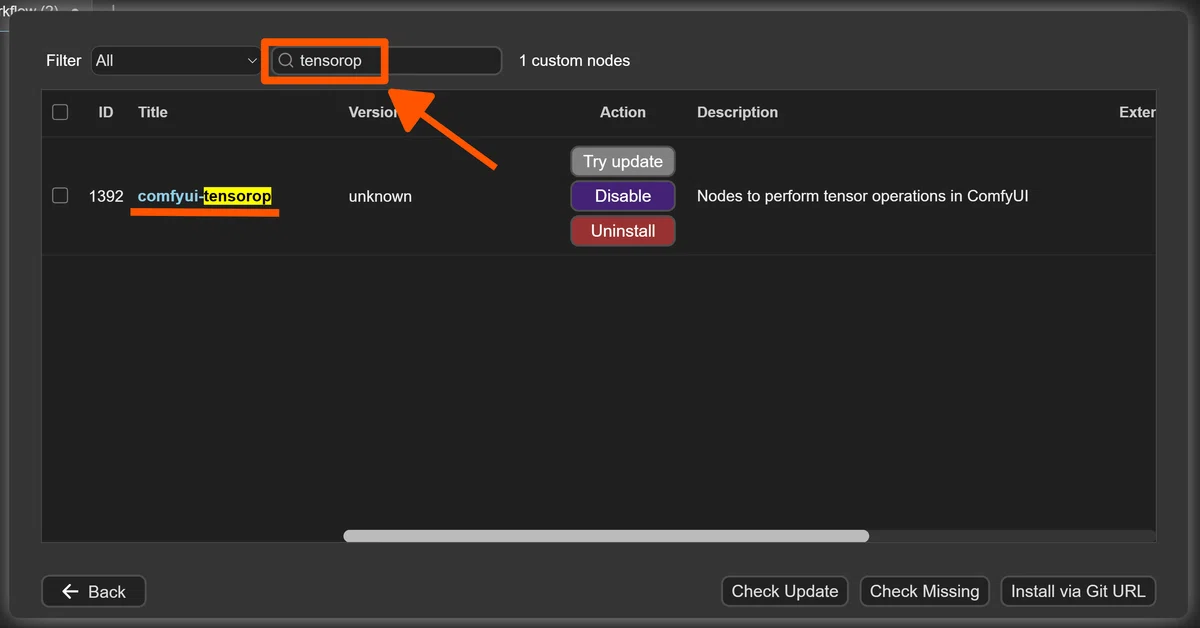
Task: Sort by the Version column header
Action: (x=373, y=112)
